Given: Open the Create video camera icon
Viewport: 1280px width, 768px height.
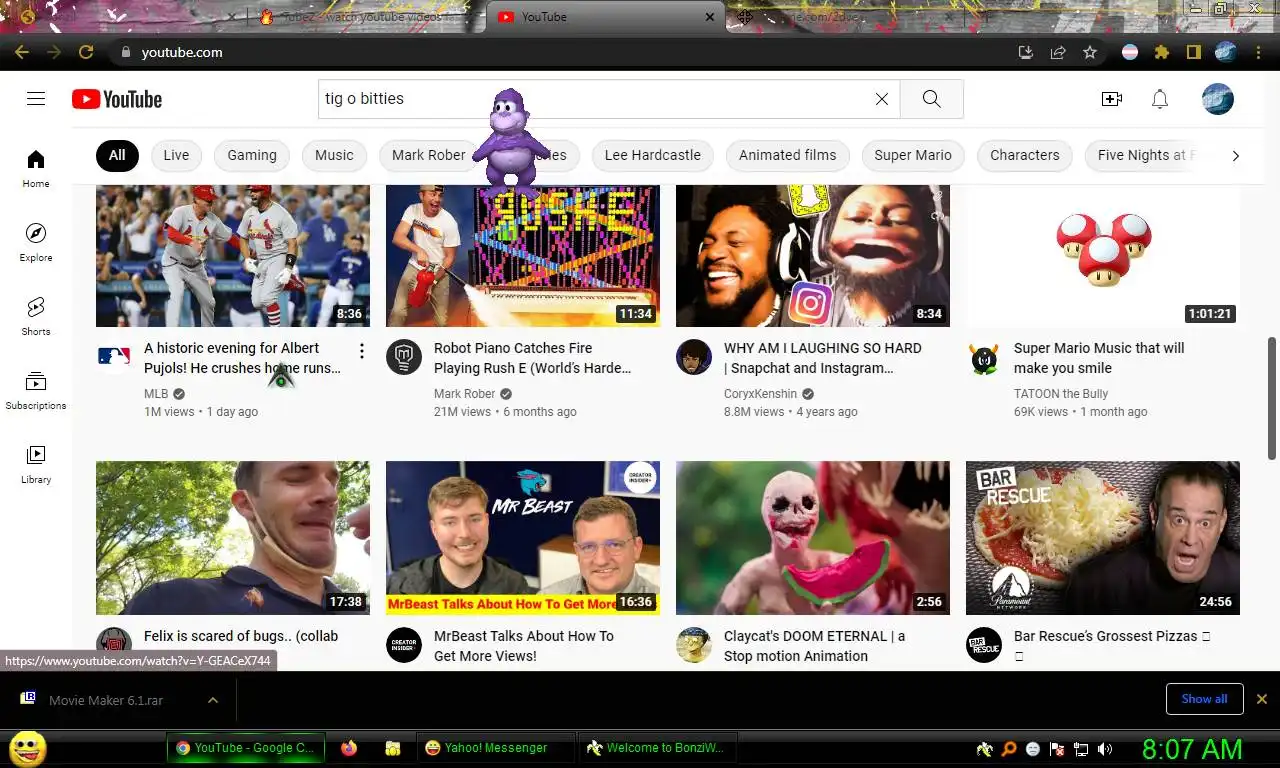Looking at the screenshot, I should pyautogui.click(x=1111, y=99).
